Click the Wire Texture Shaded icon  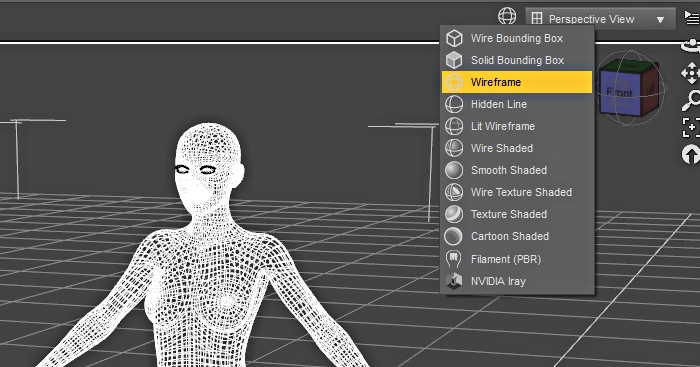(454, 192)
